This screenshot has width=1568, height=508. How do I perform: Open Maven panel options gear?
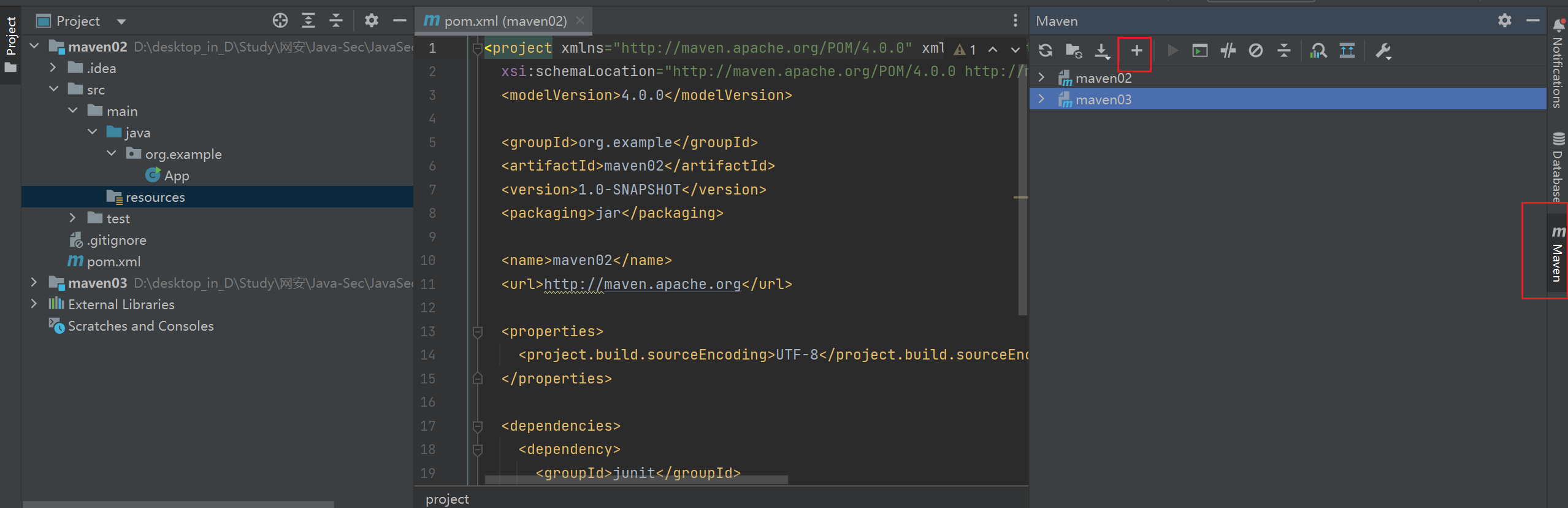pyautogui.click(x=1505, y=20)
